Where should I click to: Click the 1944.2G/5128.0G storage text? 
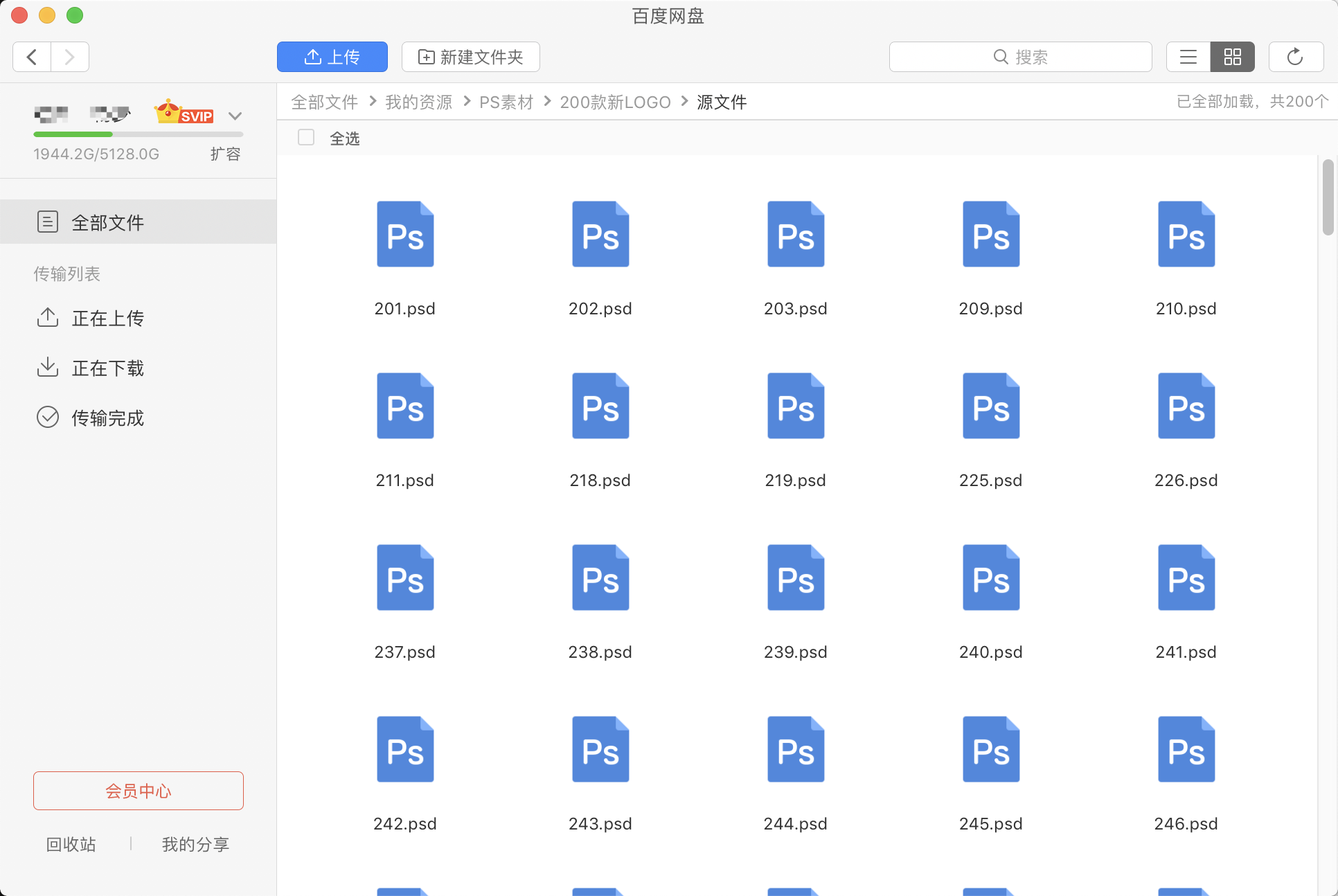pos(96,154)
